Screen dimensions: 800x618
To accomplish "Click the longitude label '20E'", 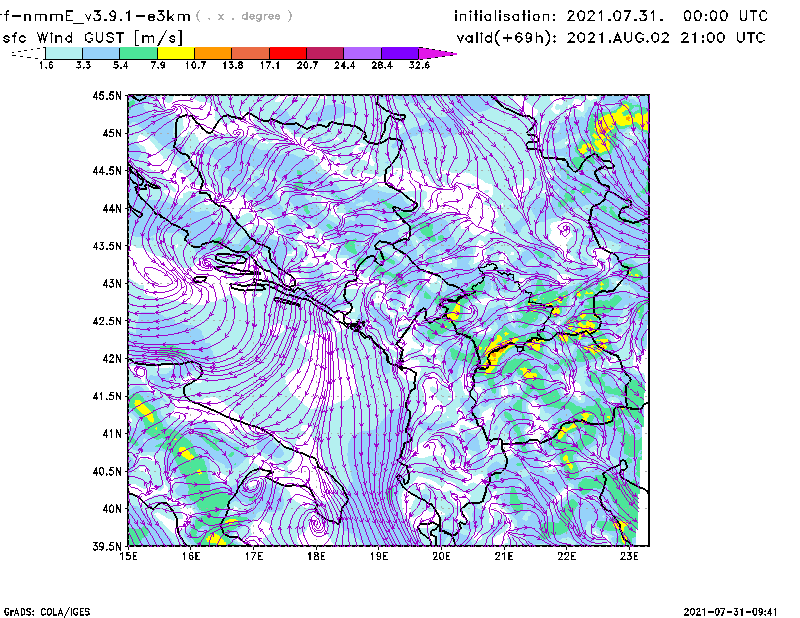I will point(441,556).
